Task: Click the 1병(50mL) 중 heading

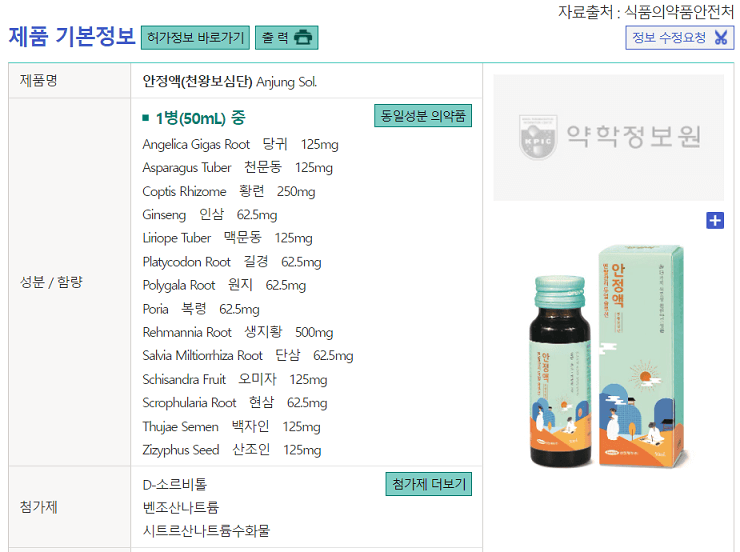Action: [x=194, y=118]
